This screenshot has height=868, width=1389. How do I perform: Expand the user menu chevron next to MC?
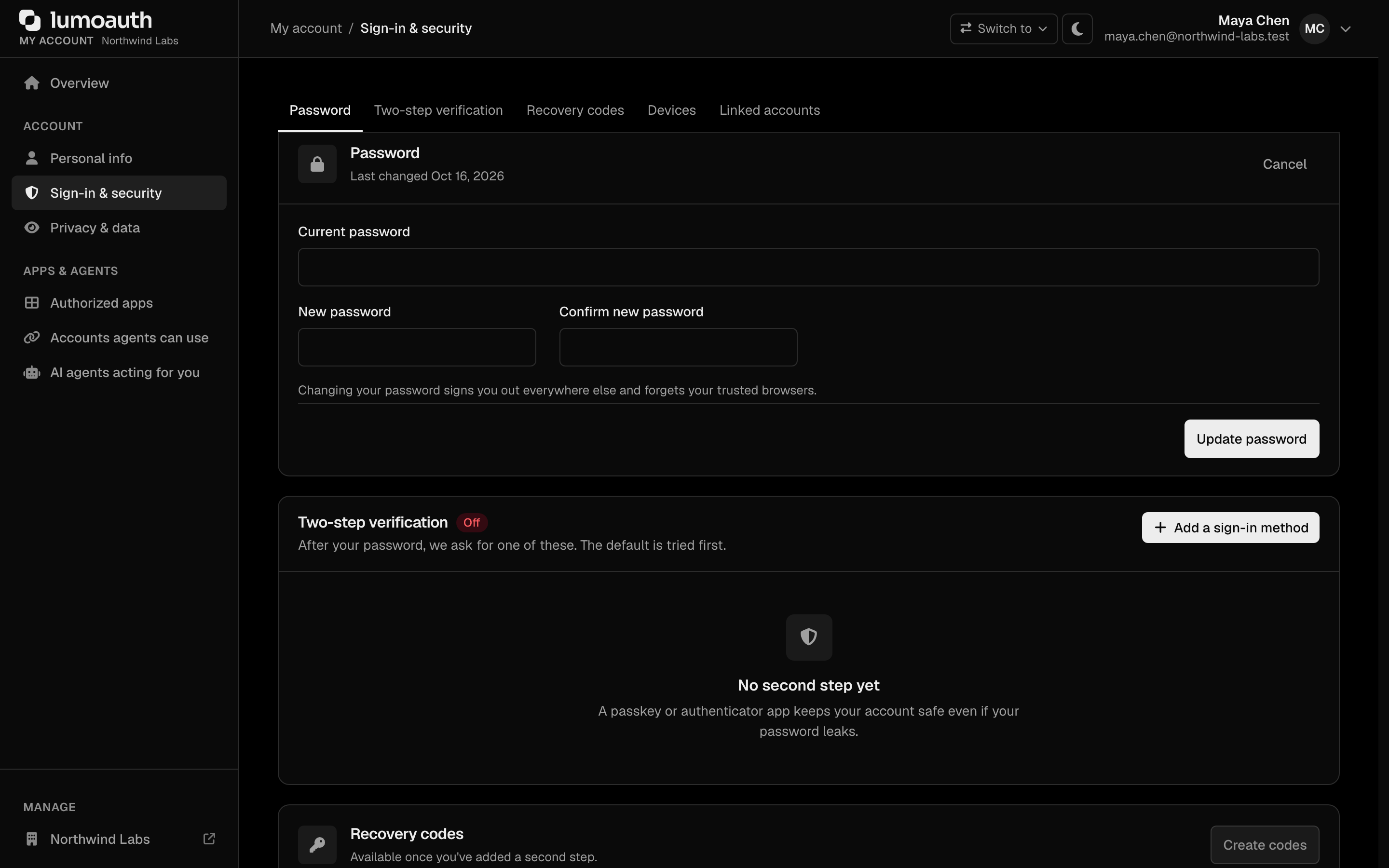pos(1346,29)
